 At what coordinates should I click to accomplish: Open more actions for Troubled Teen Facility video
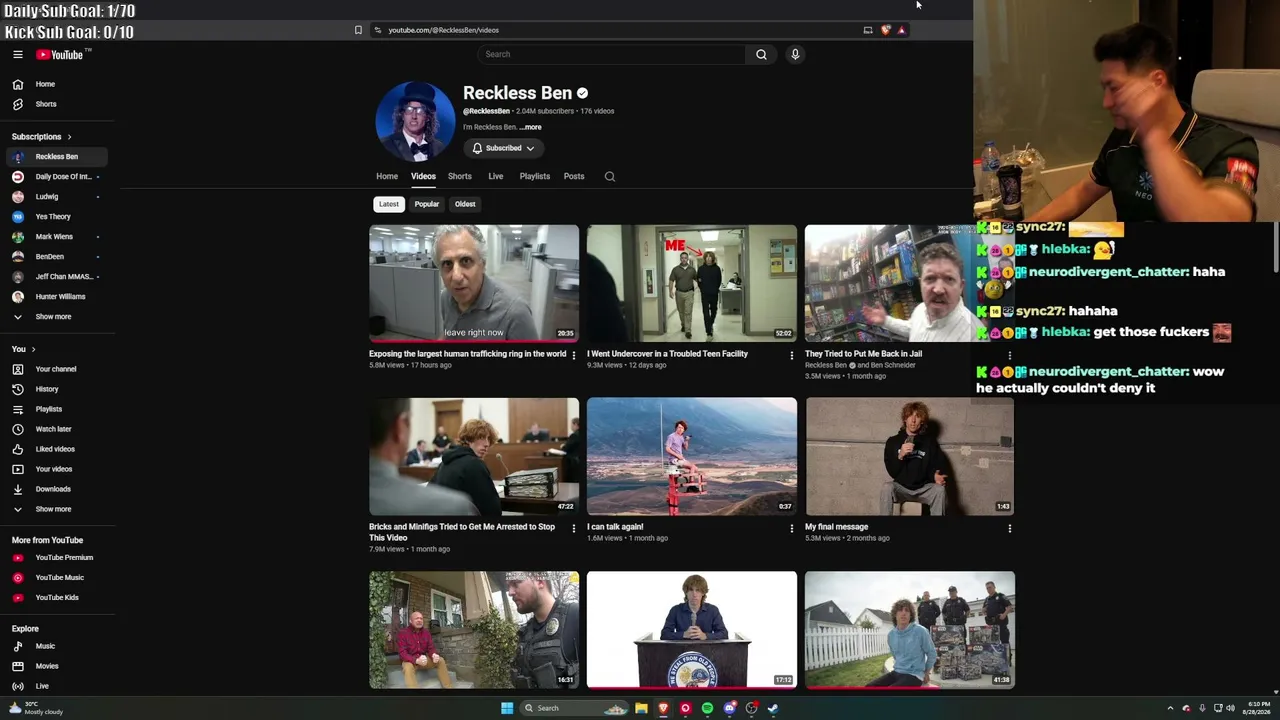pos(791,355)
